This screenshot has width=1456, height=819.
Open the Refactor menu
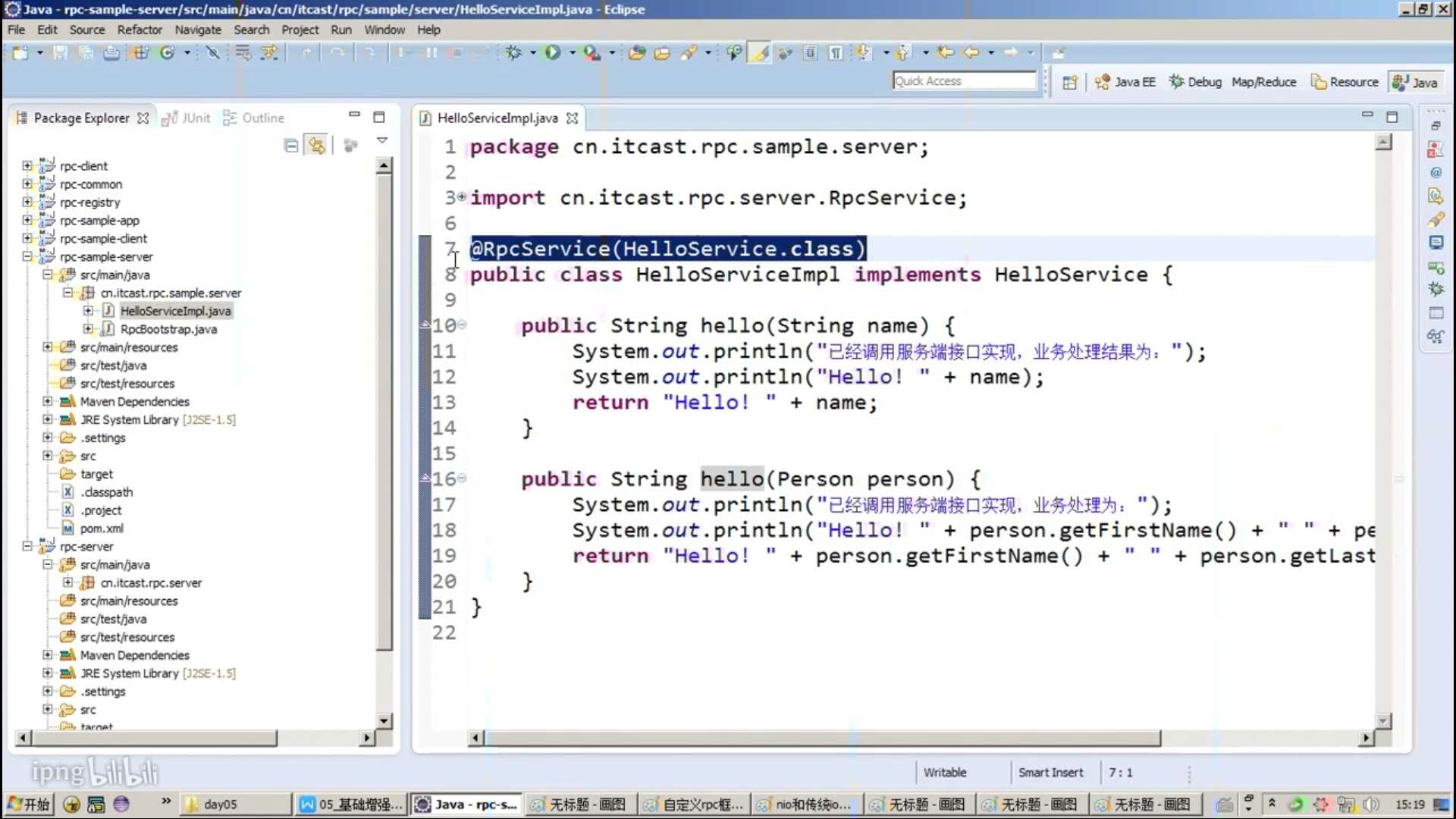pos(140,30)
